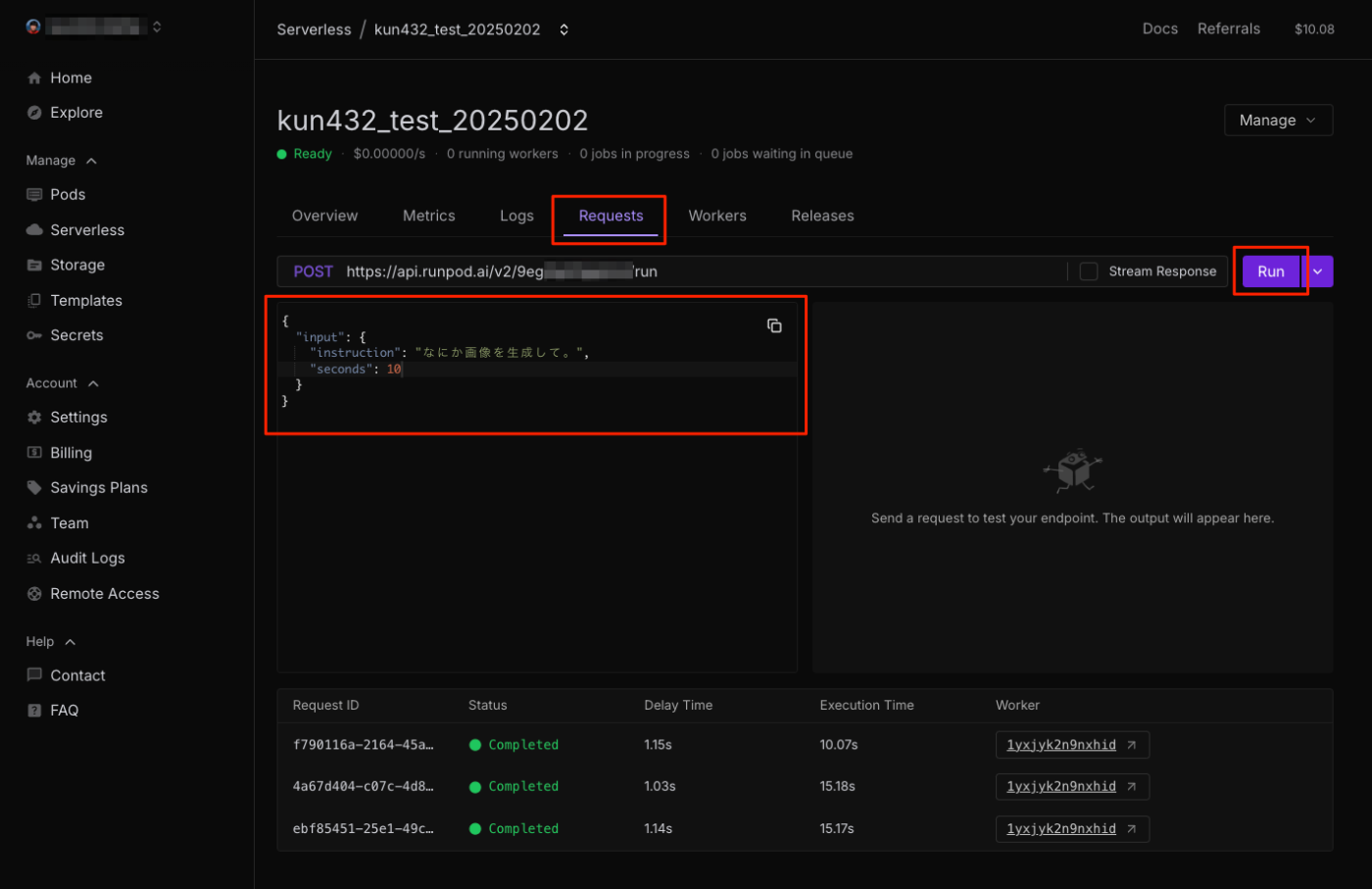
Task: Open the Referrals link
Action: (1228, 29)
